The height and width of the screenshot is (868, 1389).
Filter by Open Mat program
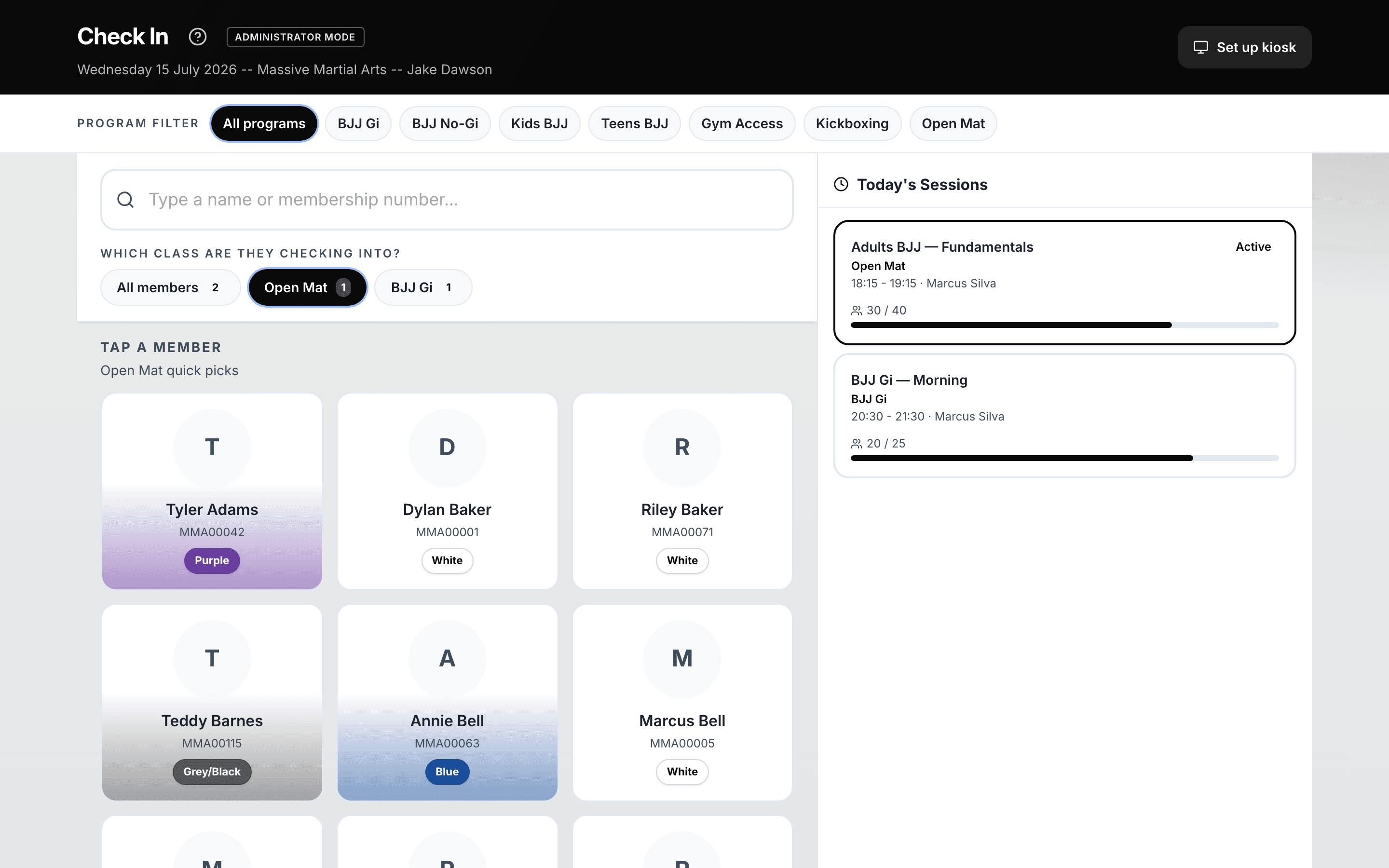(953, 123)
